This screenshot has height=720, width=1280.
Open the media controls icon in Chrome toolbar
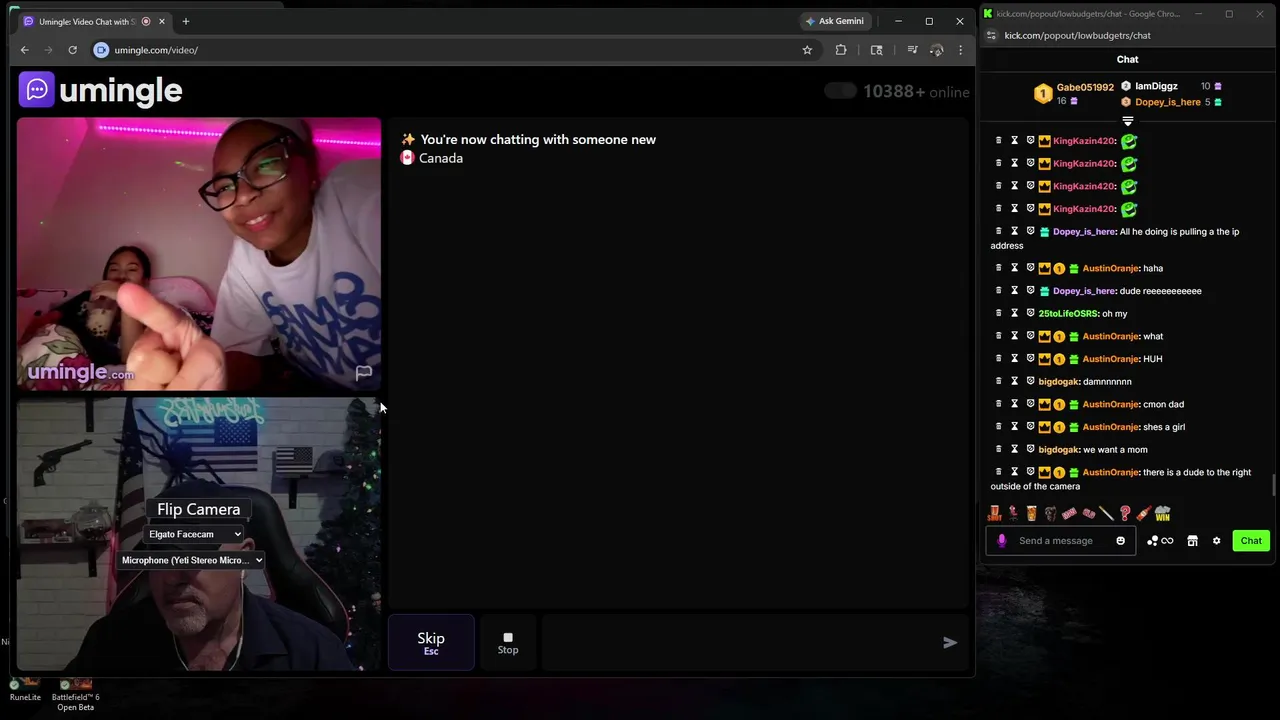[x=912, y=50]
